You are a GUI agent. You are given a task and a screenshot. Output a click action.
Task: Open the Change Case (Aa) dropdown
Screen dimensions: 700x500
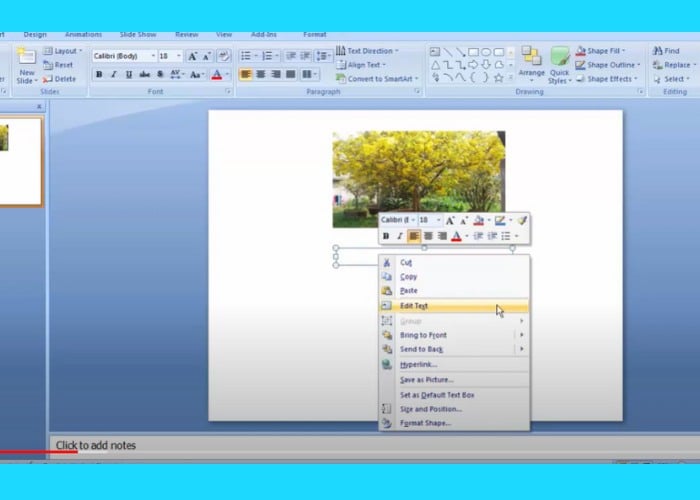[197, 75]
